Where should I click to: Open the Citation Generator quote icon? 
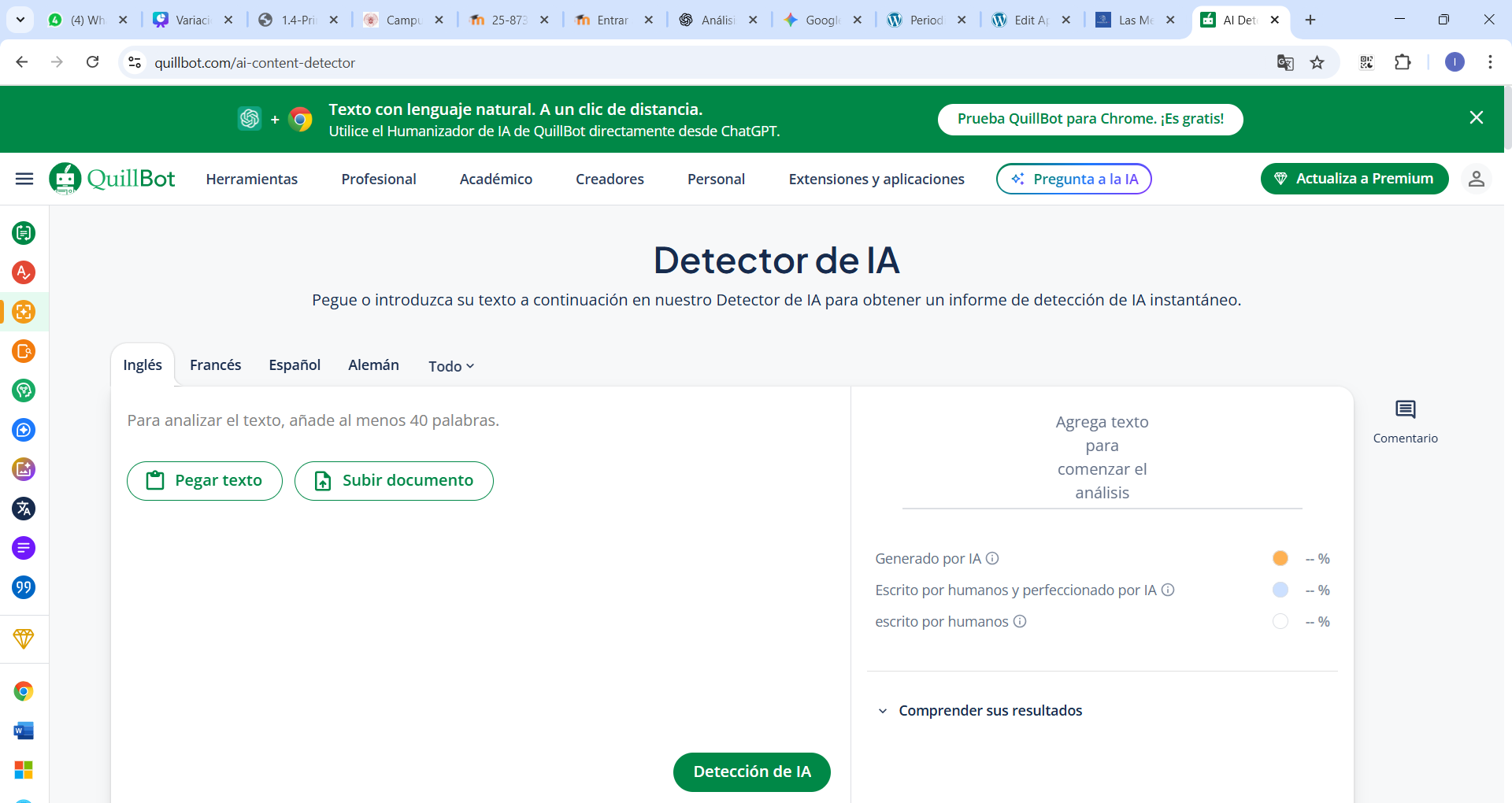24,587
